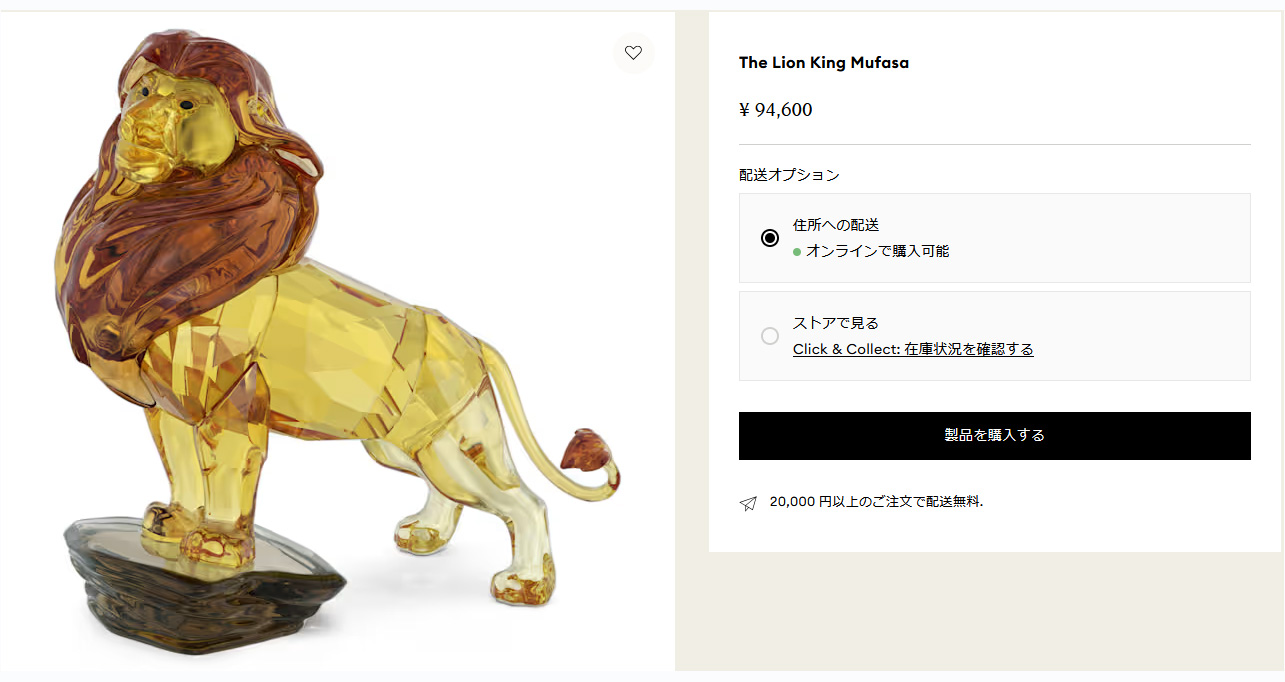Click the ¥ 94,600 price
1285x682 pixels.
[775, 110]
